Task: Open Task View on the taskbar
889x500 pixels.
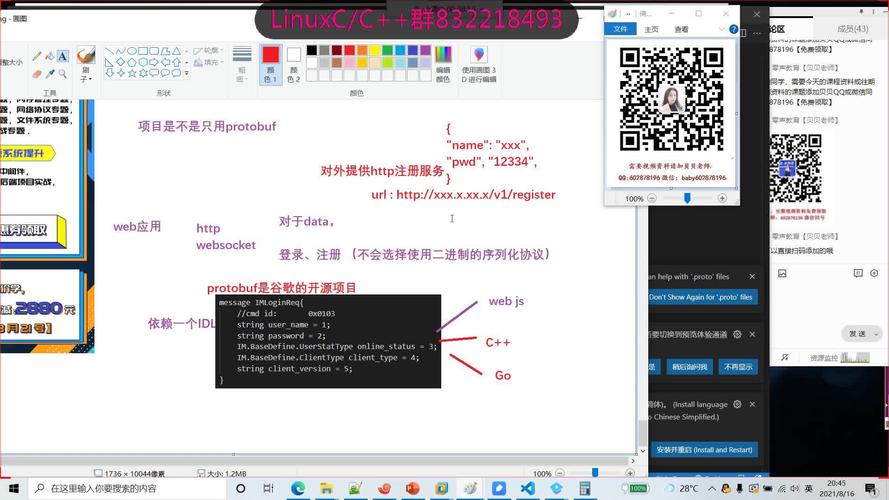Action: click(268, 488)
